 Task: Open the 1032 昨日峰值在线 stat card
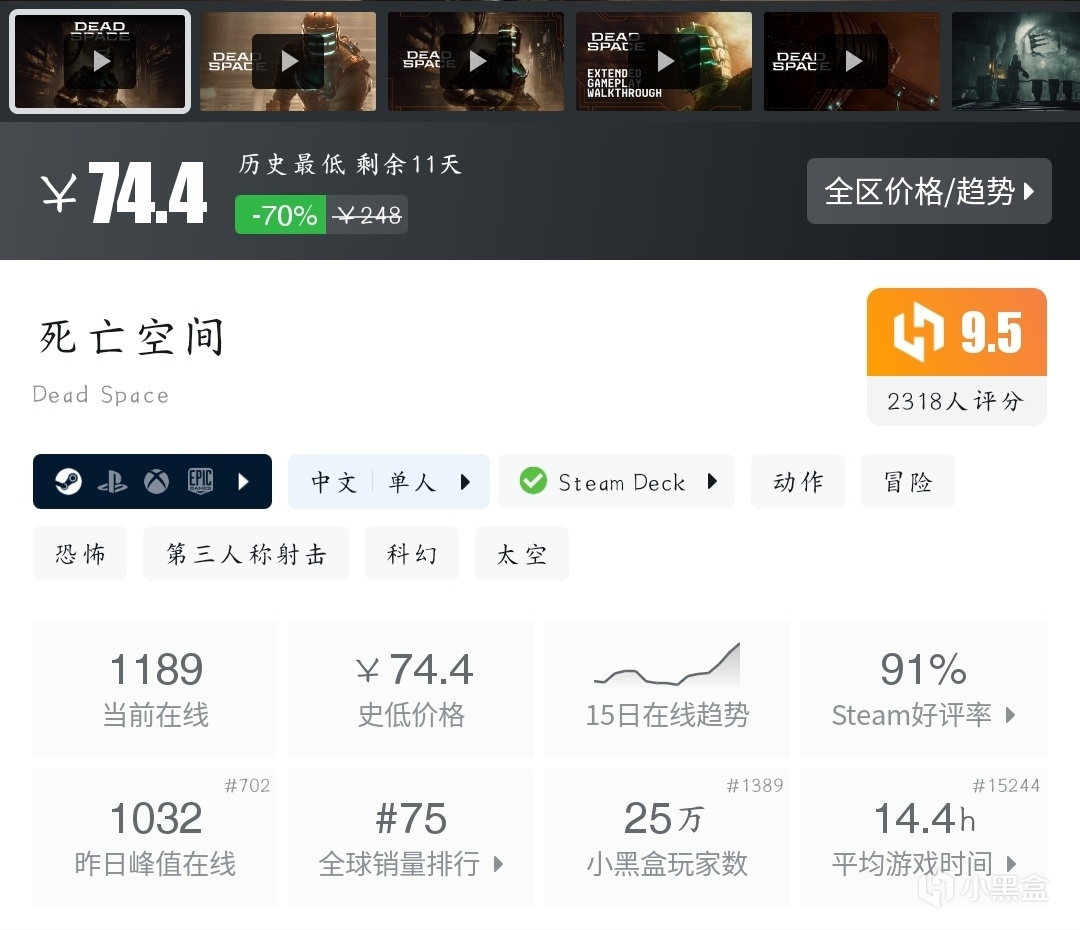click(155, 838)
